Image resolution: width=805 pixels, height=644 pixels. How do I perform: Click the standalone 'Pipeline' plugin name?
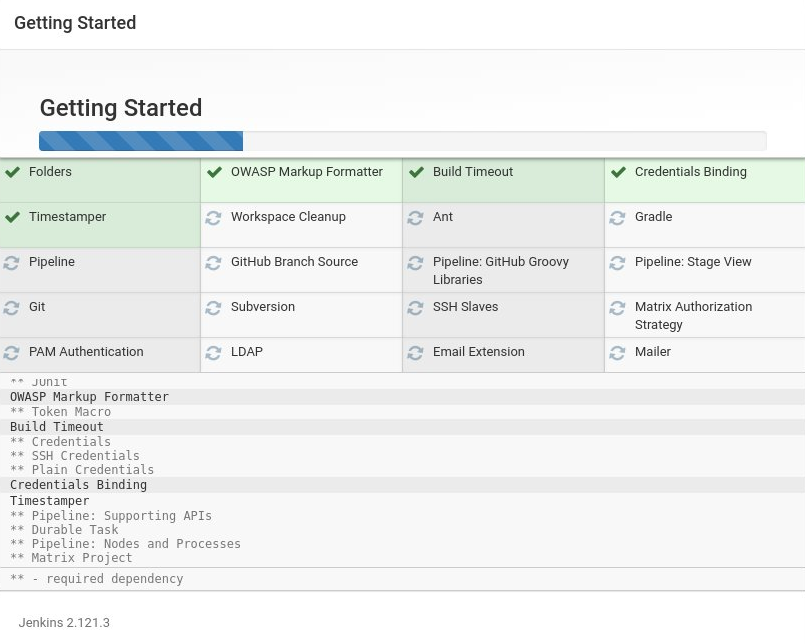pos(52,262)
